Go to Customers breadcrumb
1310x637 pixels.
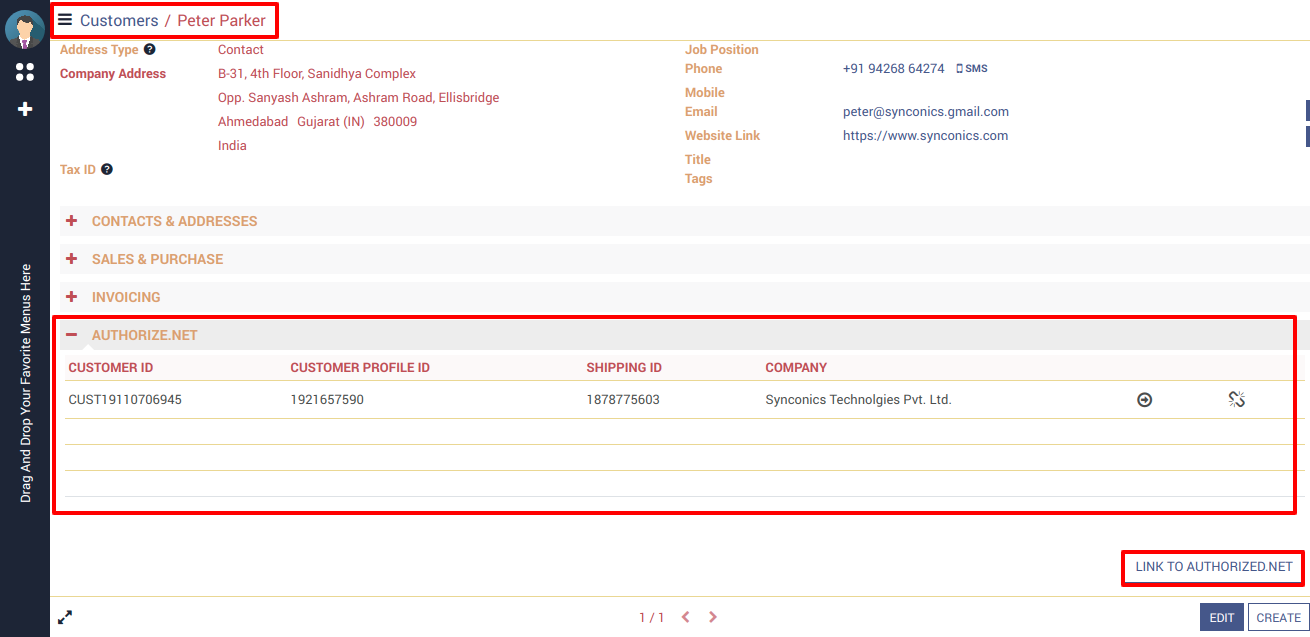pyautogui.click(x=119, y=21)
